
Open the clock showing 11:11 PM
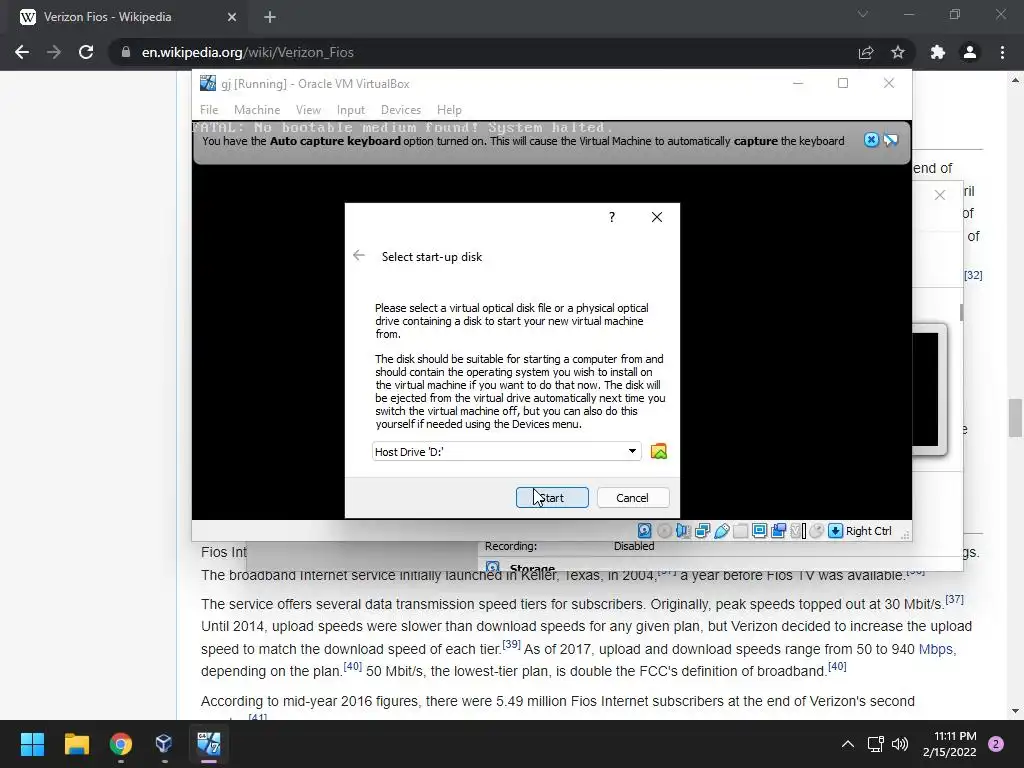950,744
